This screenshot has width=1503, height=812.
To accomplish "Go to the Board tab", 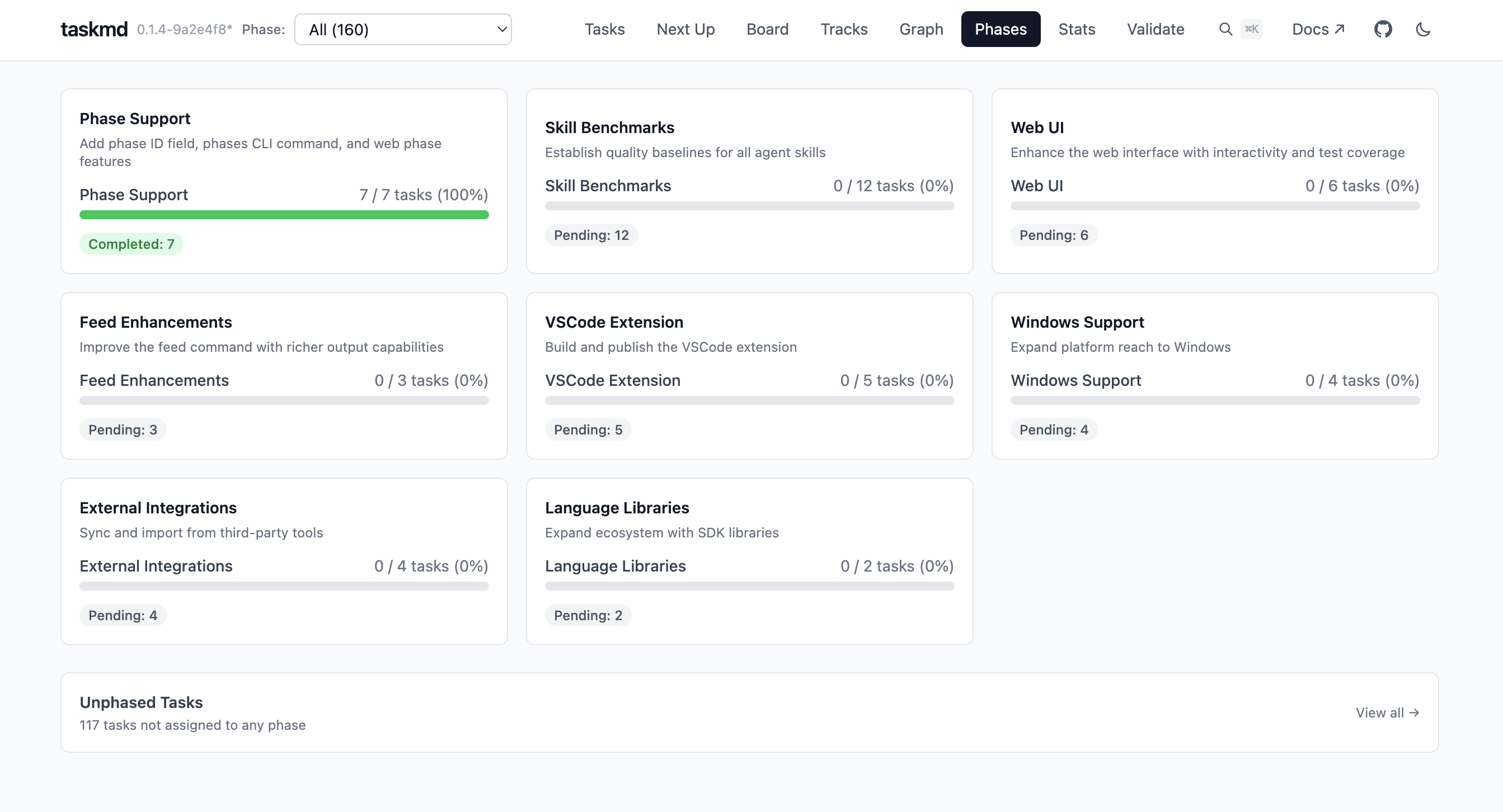I will (x=767, y=29).
